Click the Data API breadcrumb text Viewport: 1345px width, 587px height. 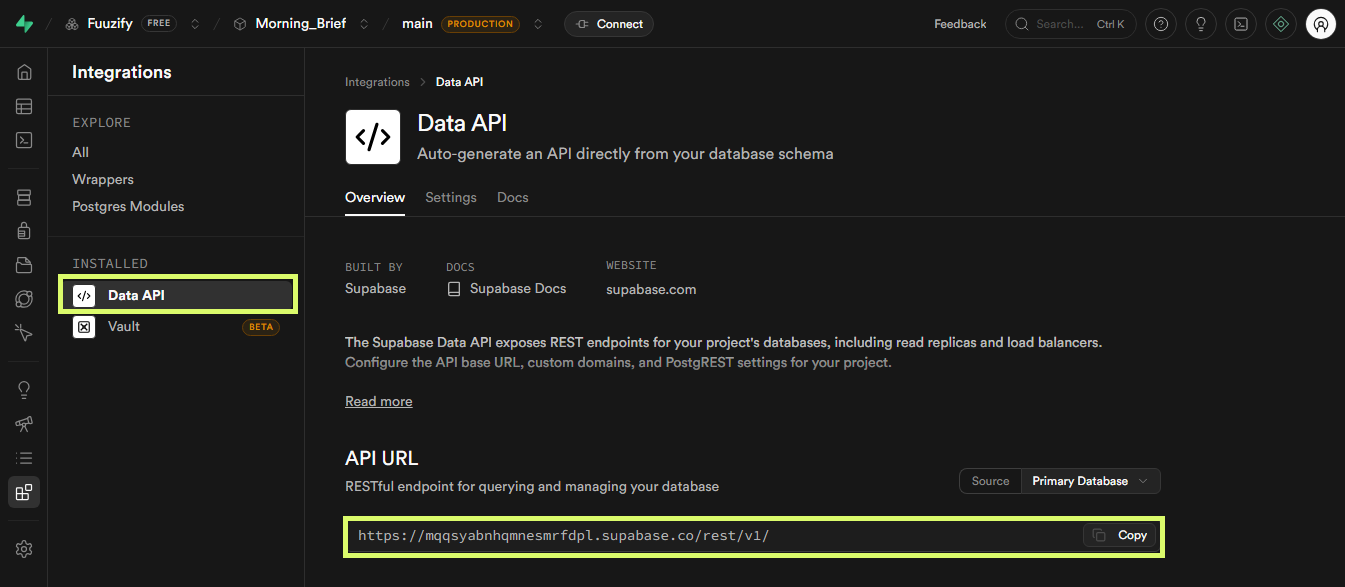point(459,82)
